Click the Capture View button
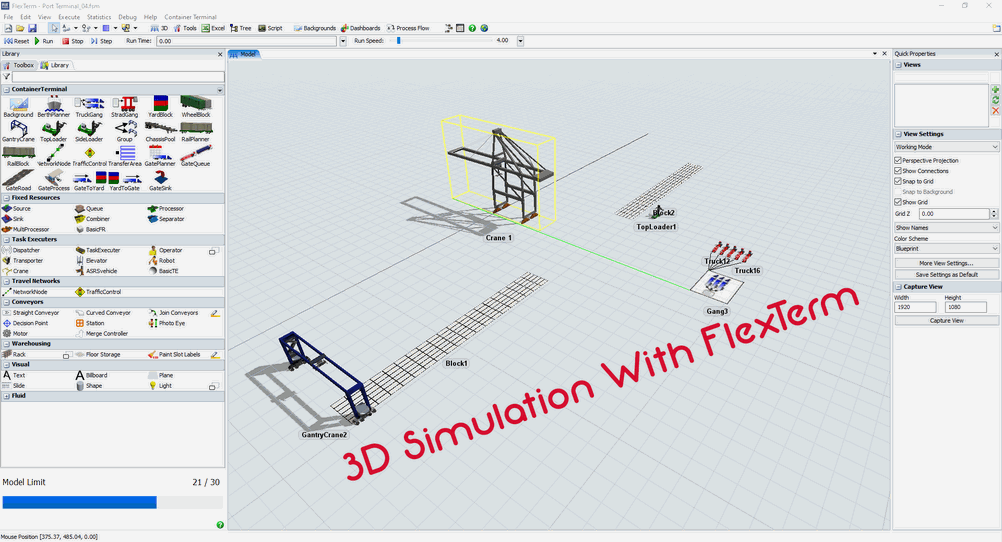 (x=946, y=321)
